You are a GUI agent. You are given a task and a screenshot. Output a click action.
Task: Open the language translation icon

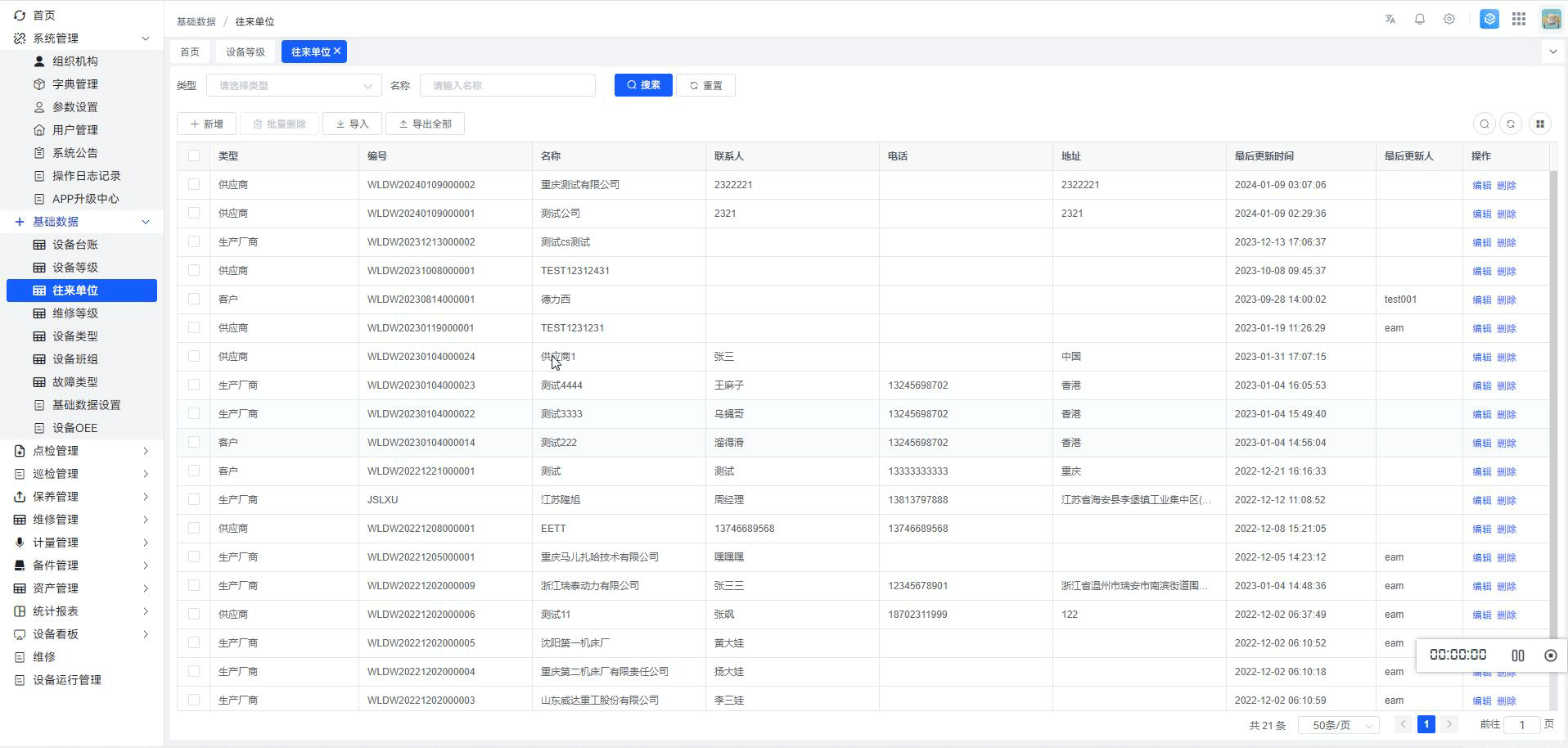[x=1390, y=19]
